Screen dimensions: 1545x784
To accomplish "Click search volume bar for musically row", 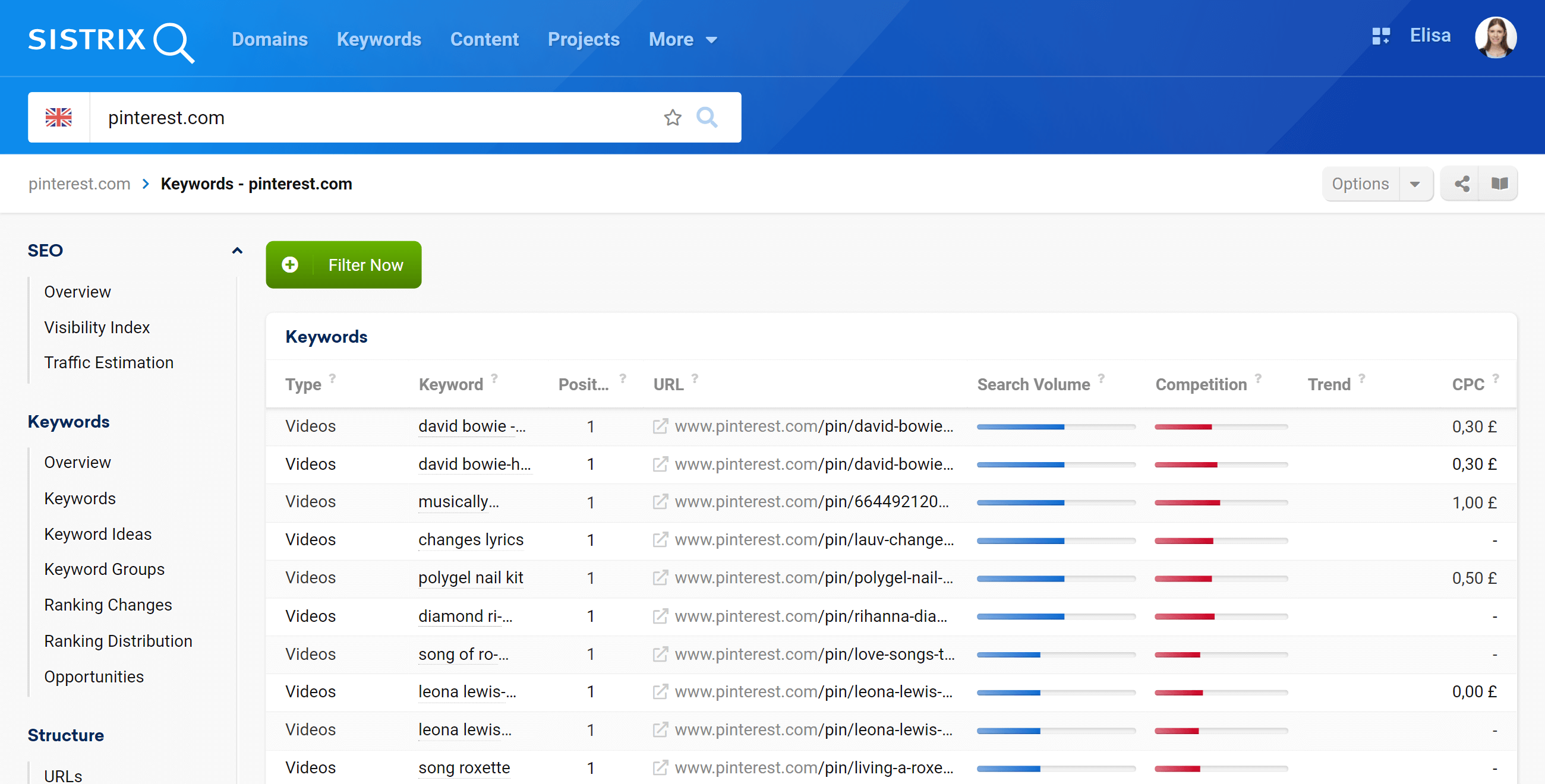I will click(x=1055, y=502).
